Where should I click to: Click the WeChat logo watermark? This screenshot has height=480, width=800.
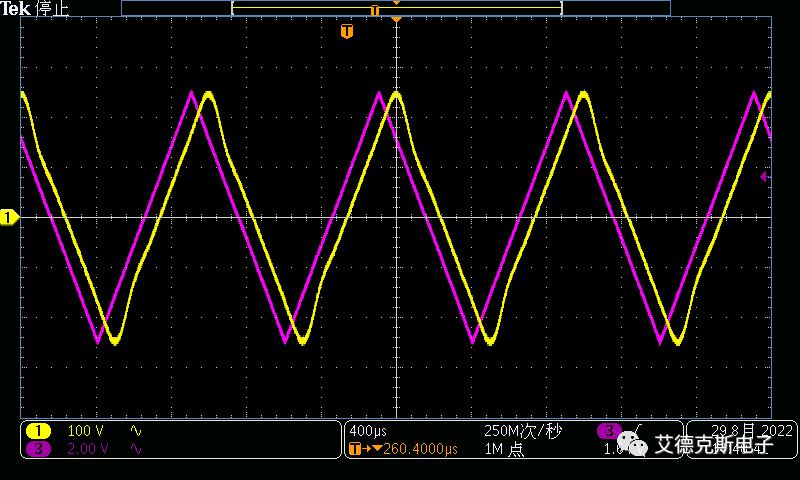(631, 443)
